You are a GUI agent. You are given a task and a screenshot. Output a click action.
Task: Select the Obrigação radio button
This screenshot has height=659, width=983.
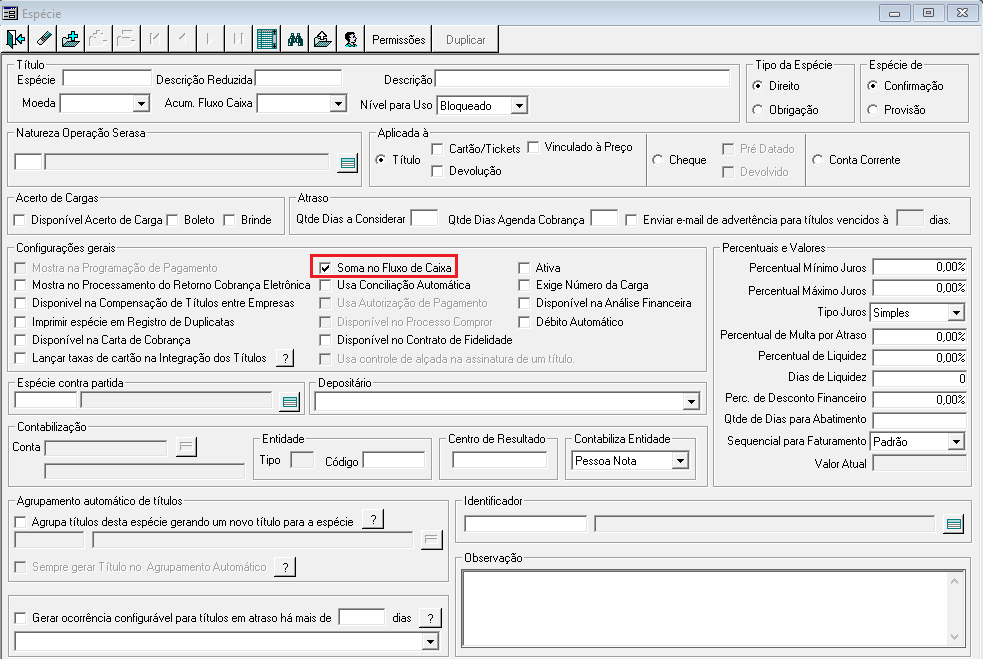[758, 110]
